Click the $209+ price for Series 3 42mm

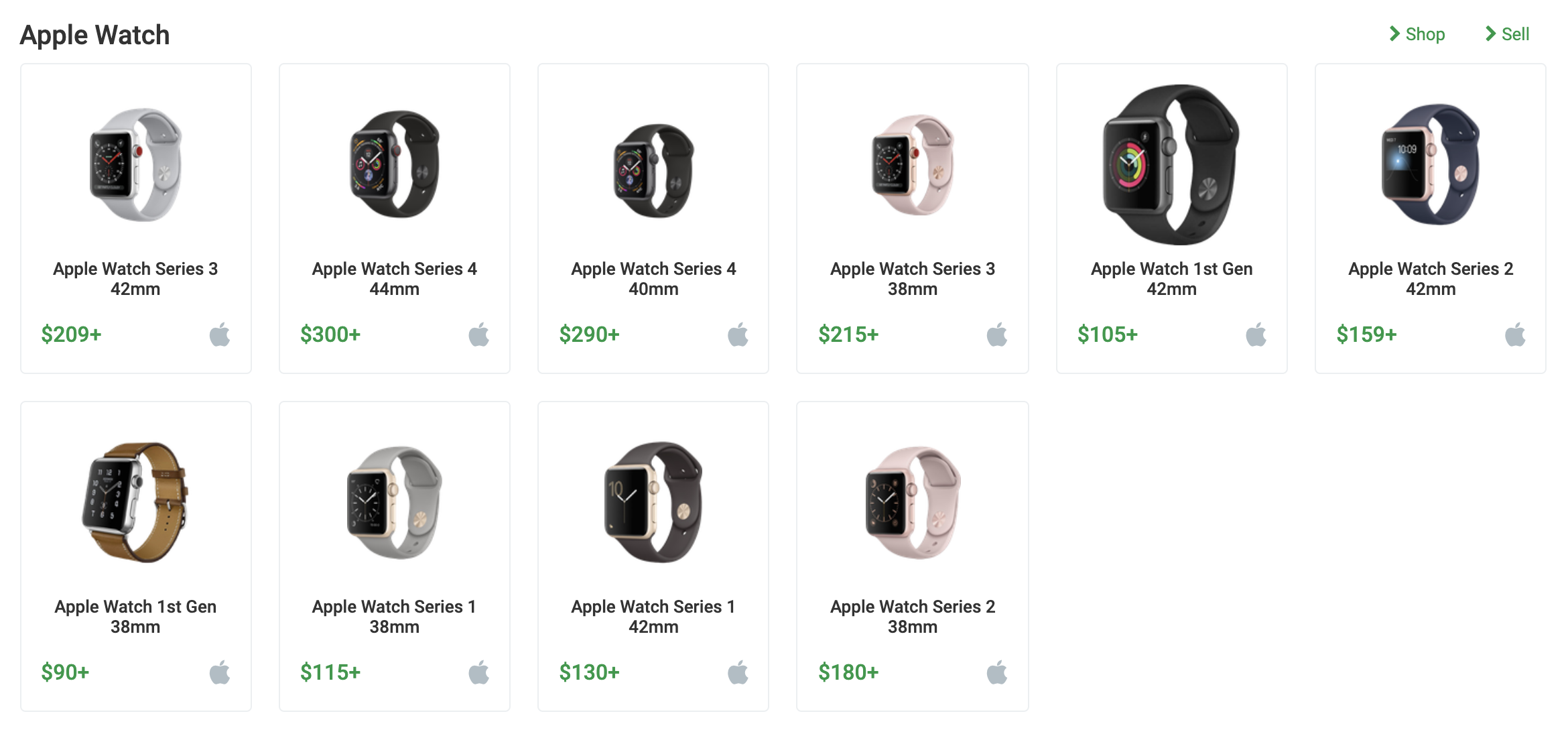point(71,333)
